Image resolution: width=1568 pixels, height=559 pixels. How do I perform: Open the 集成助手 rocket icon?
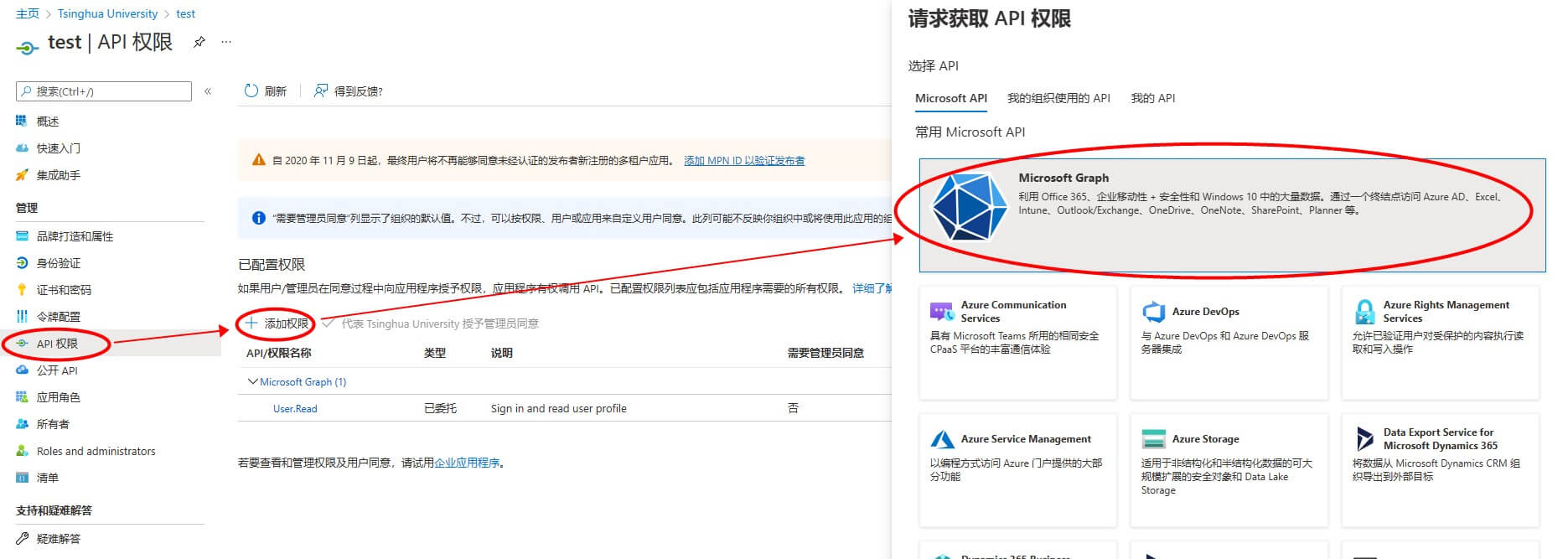(x=22, y=175)
